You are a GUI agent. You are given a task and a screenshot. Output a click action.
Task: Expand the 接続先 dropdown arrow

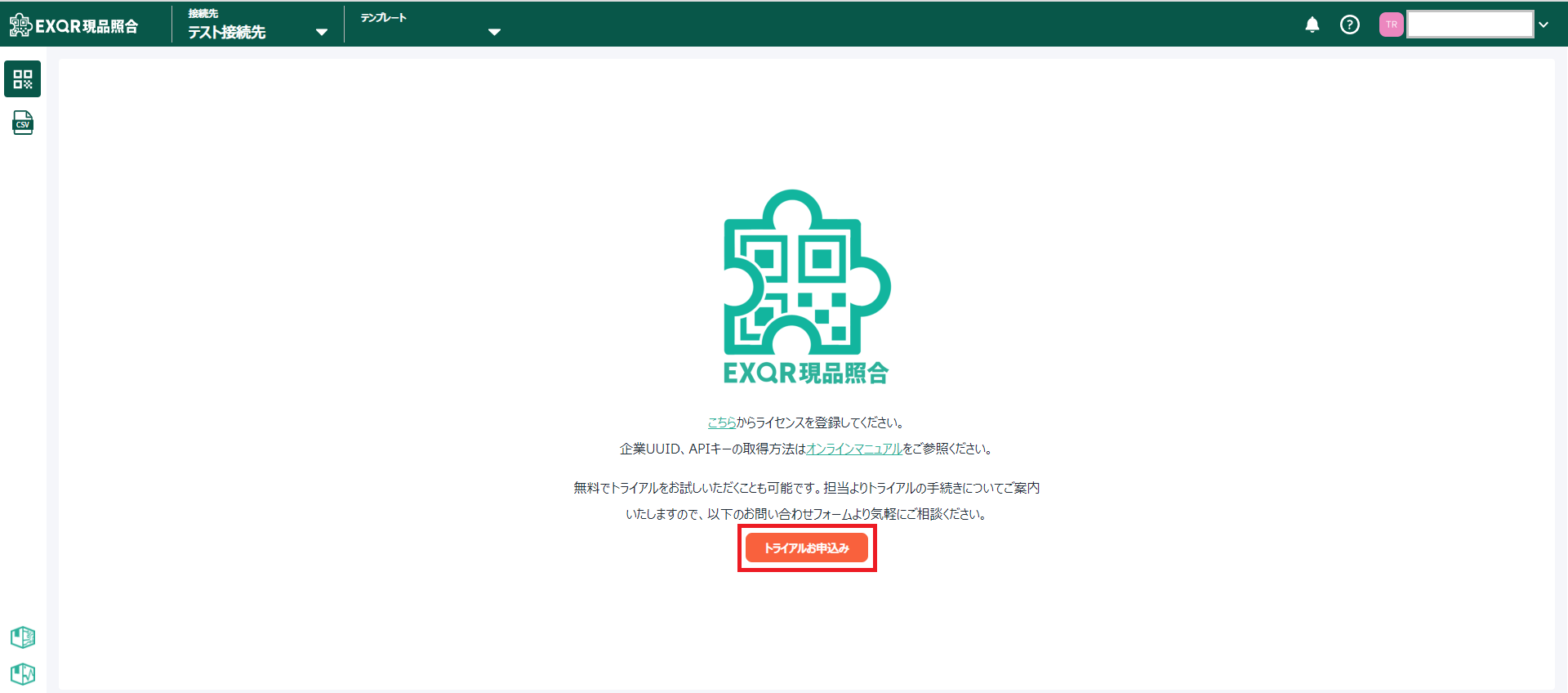322,33
